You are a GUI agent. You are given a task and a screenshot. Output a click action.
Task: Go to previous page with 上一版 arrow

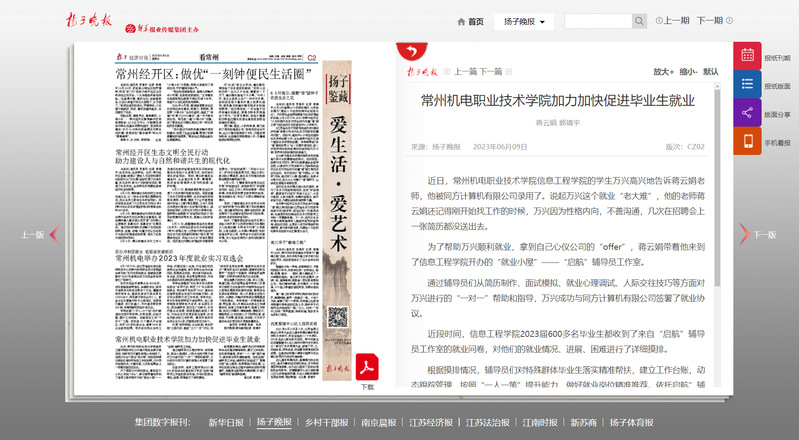pyautogui.click(x=54, y=235)
